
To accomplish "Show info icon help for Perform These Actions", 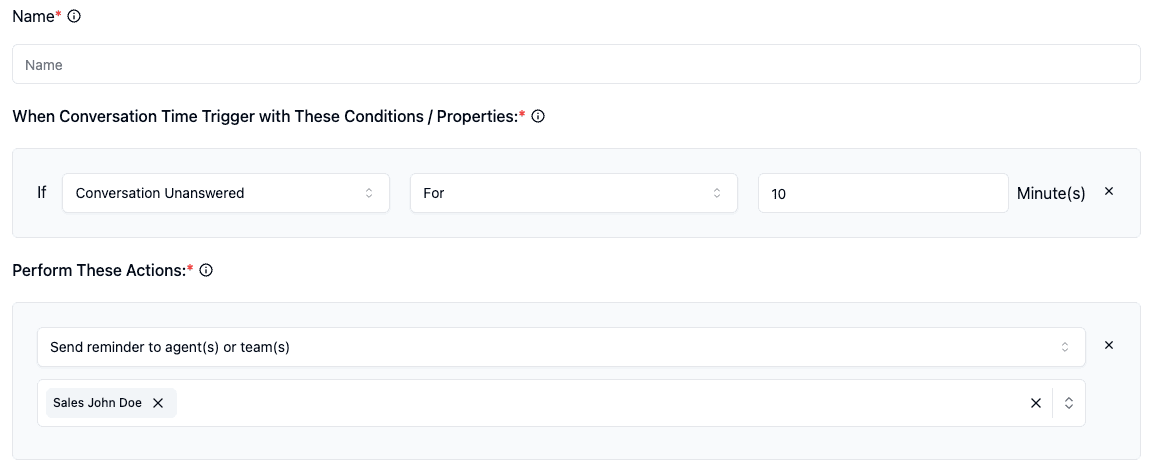I will pos(206,270).
